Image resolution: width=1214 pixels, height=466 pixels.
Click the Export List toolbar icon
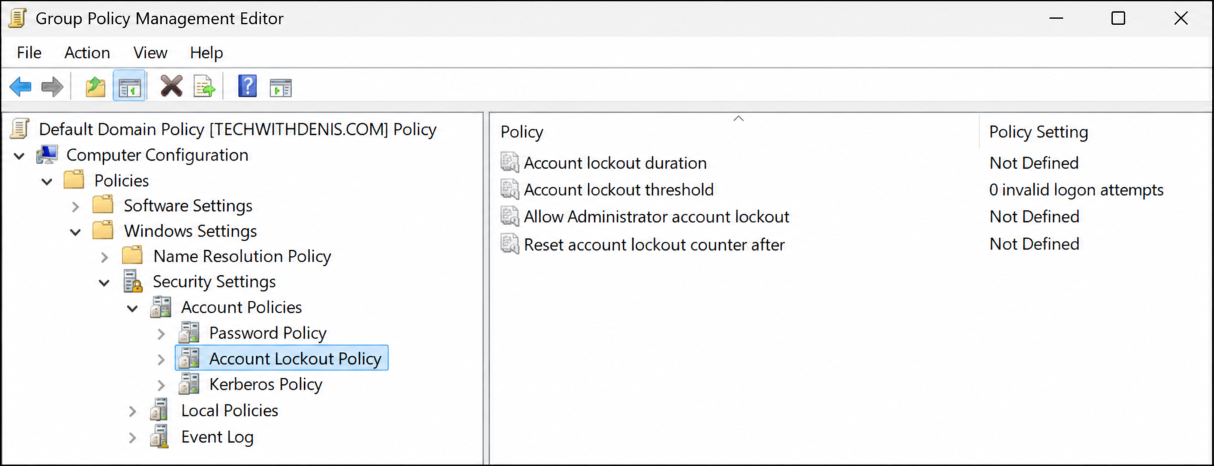(204, 87)
